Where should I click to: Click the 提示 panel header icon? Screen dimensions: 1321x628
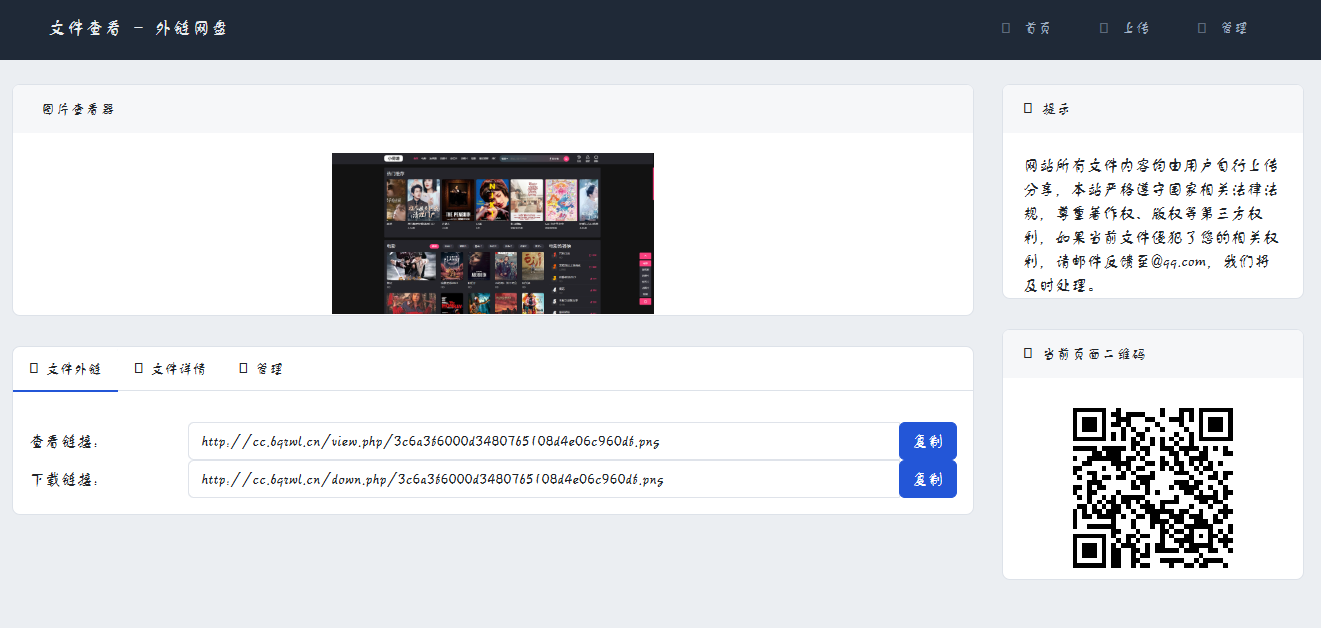pyautogui.click(x=1028, y=108)
